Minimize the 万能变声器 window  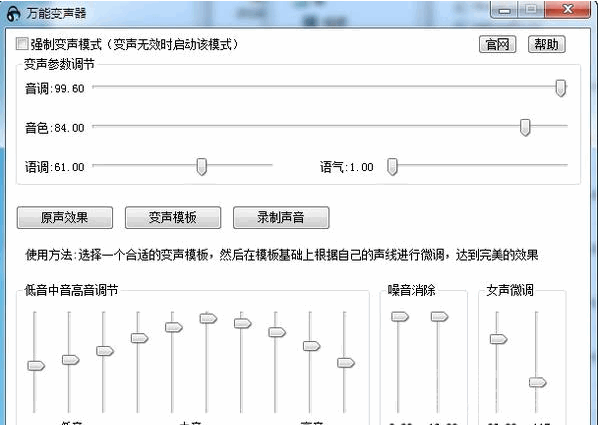[504, 10]
